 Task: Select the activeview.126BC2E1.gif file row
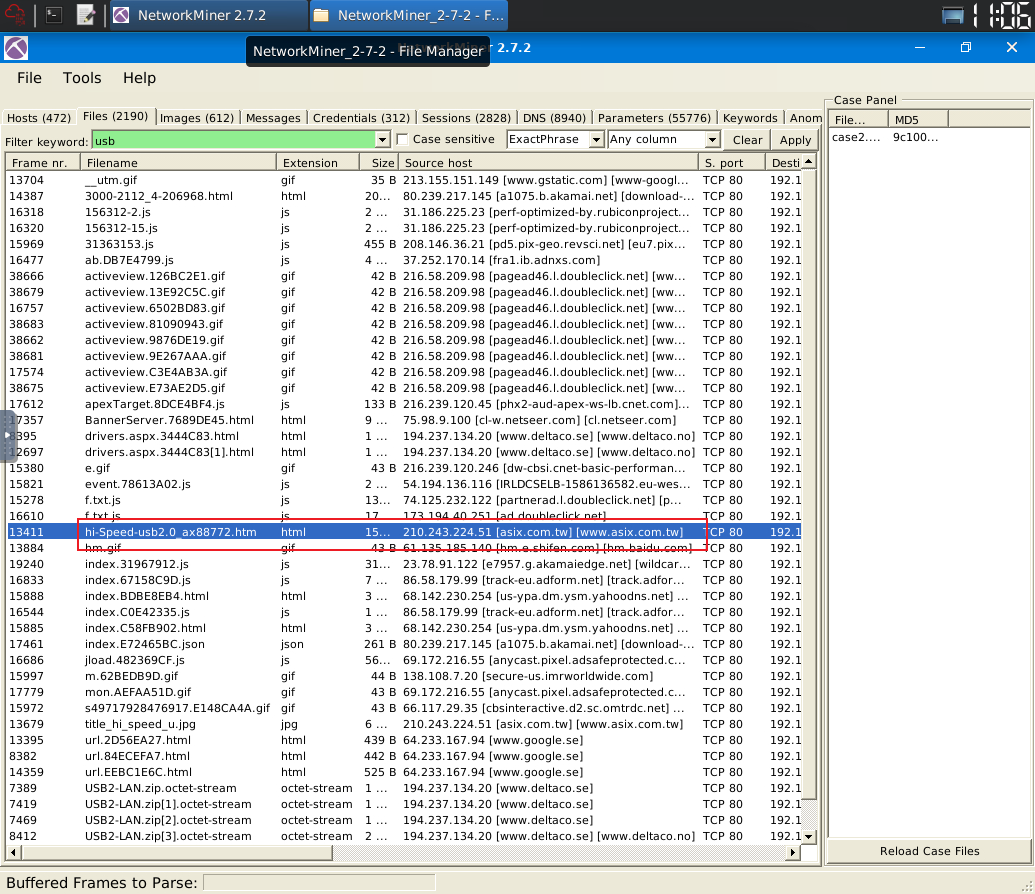point(404,276)
